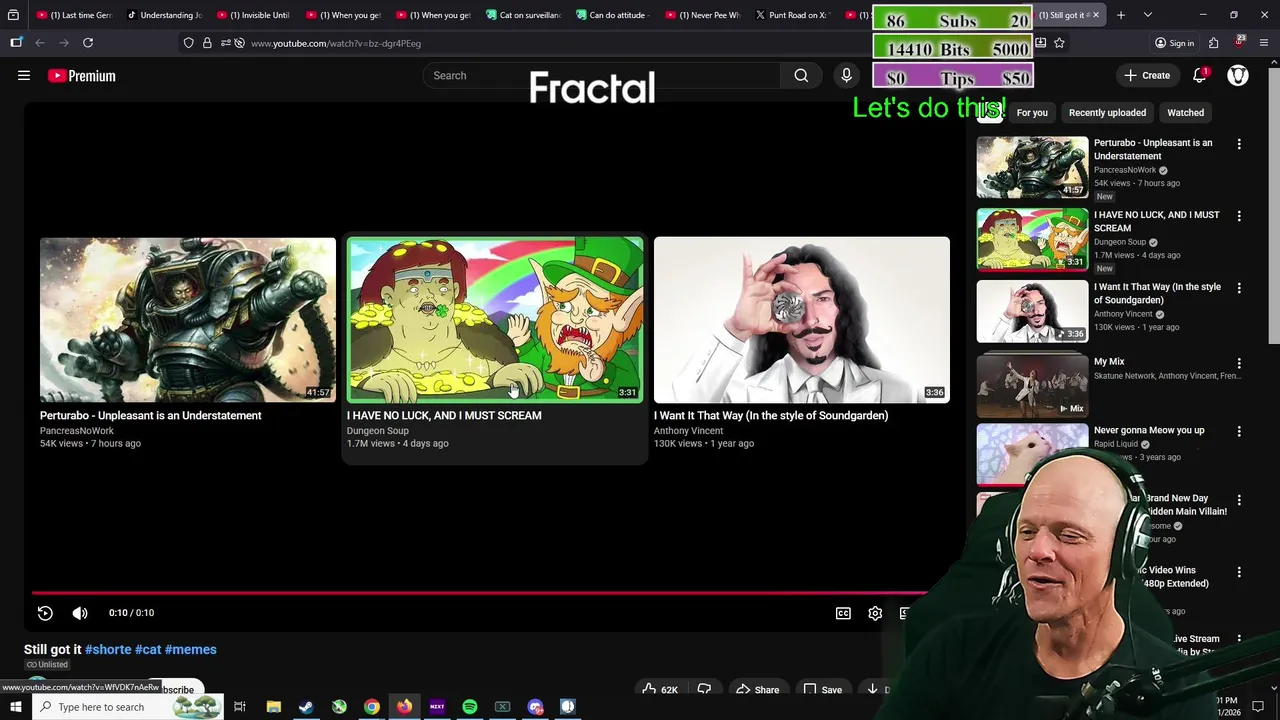This screenshot has height=720, width=1280.
Task: Sign in from the browser toolbar
Action: (1174, 43)
